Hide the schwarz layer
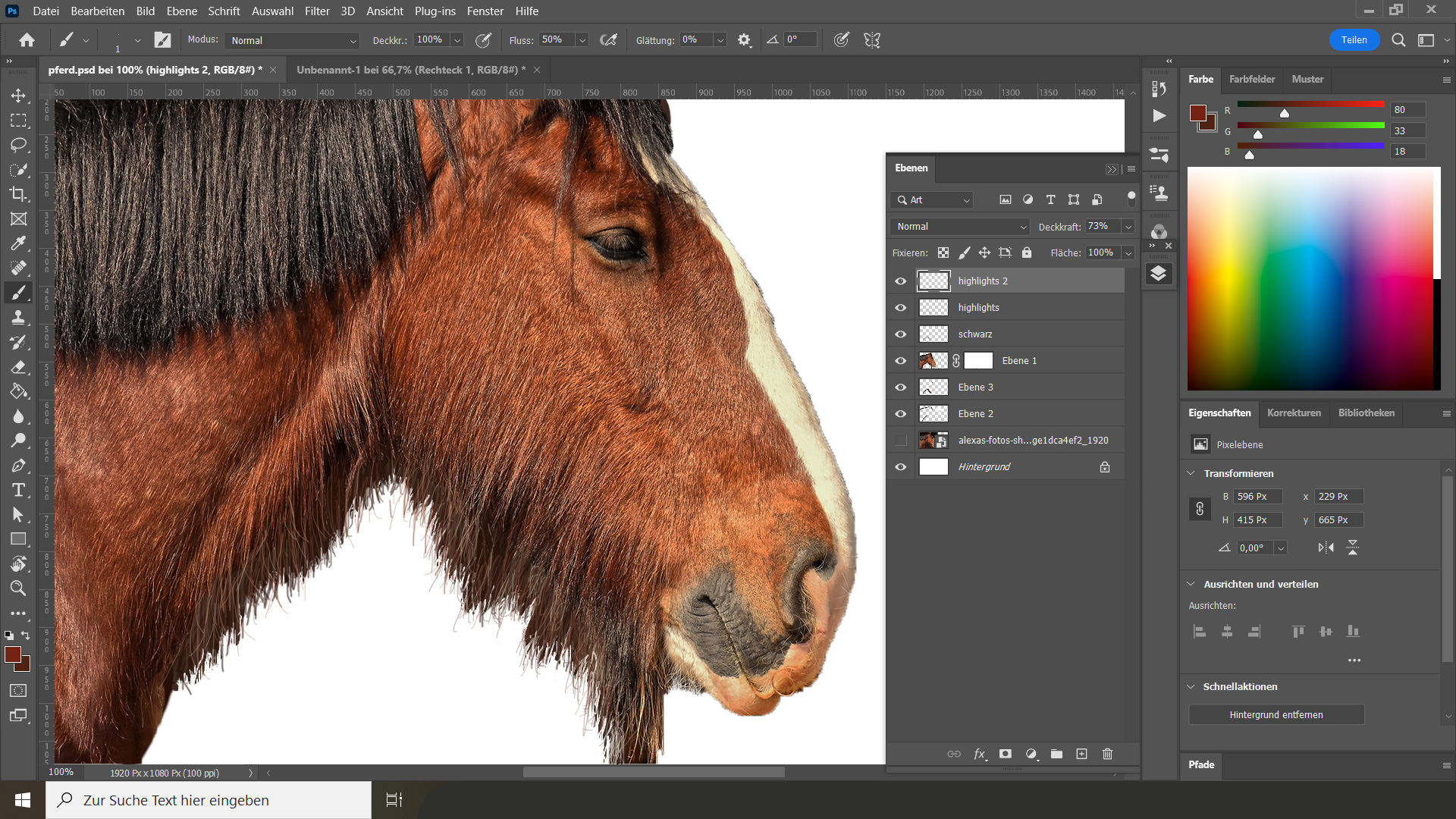Image resolution: width=1456 pixels, height=819 pixels. (x=900, y=334)
